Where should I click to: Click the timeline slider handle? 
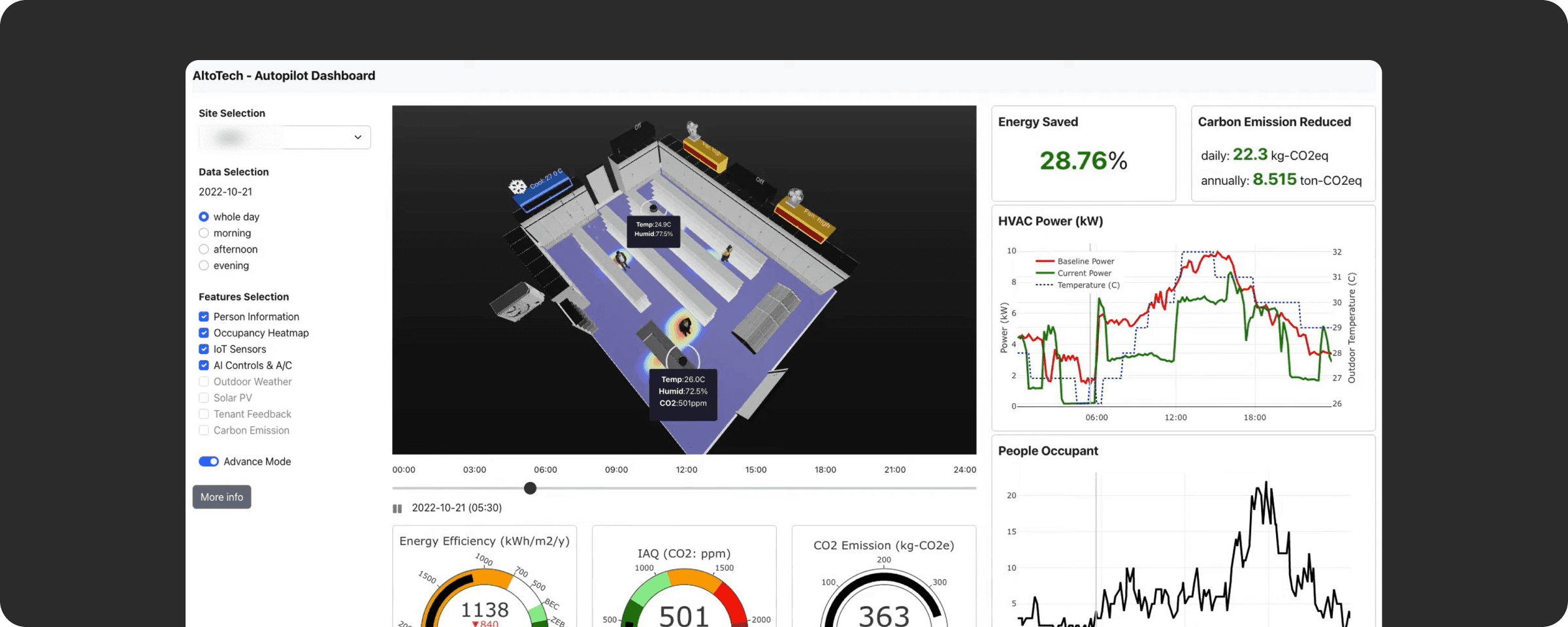[531, 488]
